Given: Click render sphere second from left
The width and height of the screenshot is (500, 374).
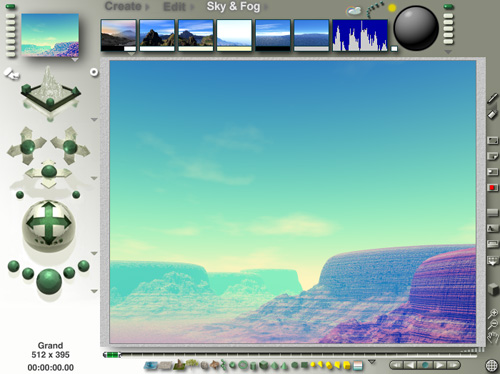Looking at the screenshot, I should coord(28,274).
